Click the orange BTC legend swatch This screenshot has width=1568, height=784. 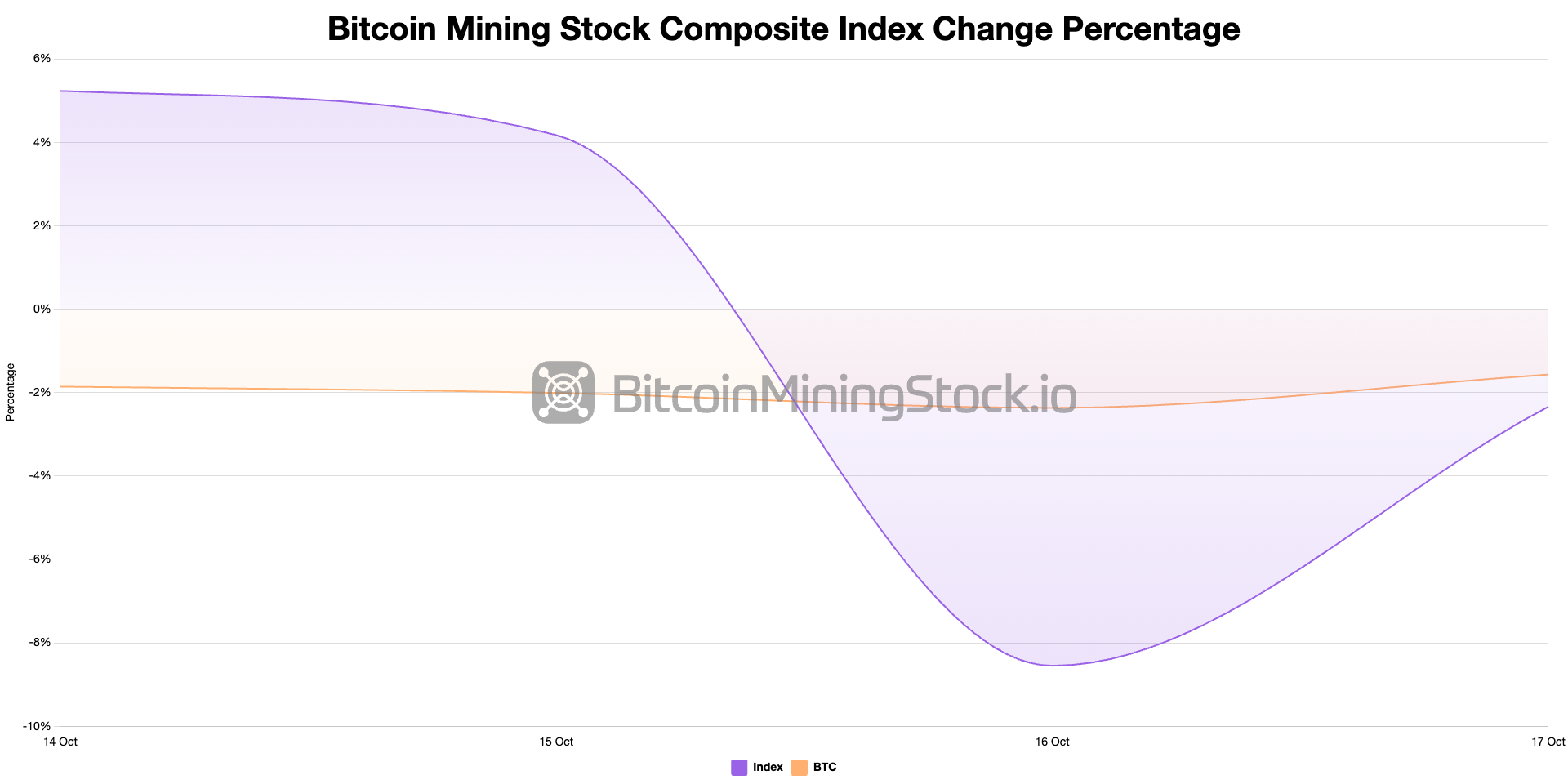[x=800, y=767]
